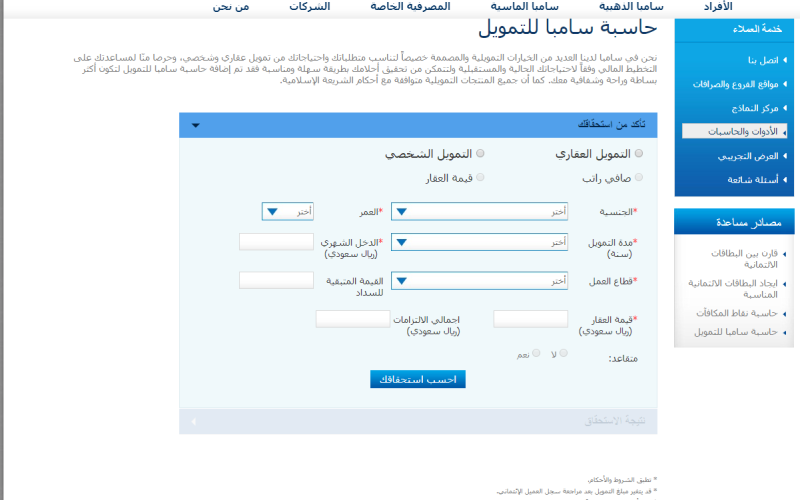The width and height of the screenshot is (800, 500).
Task: Focus the القيمة المتبقية للسداد input field
Action: pyautogui.click(x=276, y=280)
